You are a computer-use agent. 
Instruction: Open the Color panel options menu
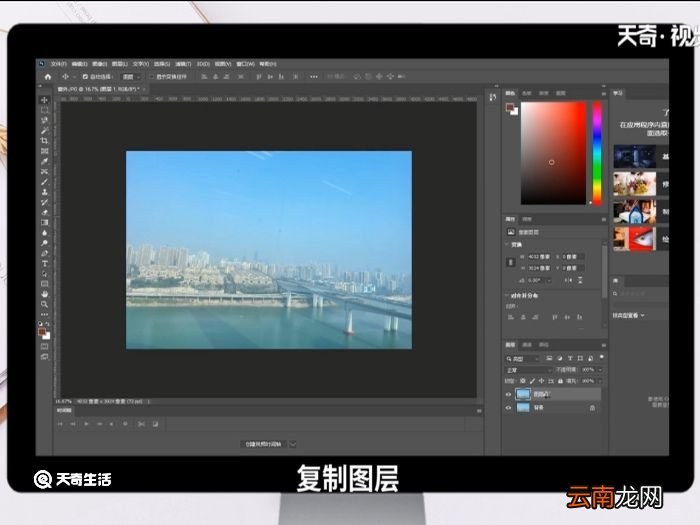pyautogui.click(x=604, y=94)
